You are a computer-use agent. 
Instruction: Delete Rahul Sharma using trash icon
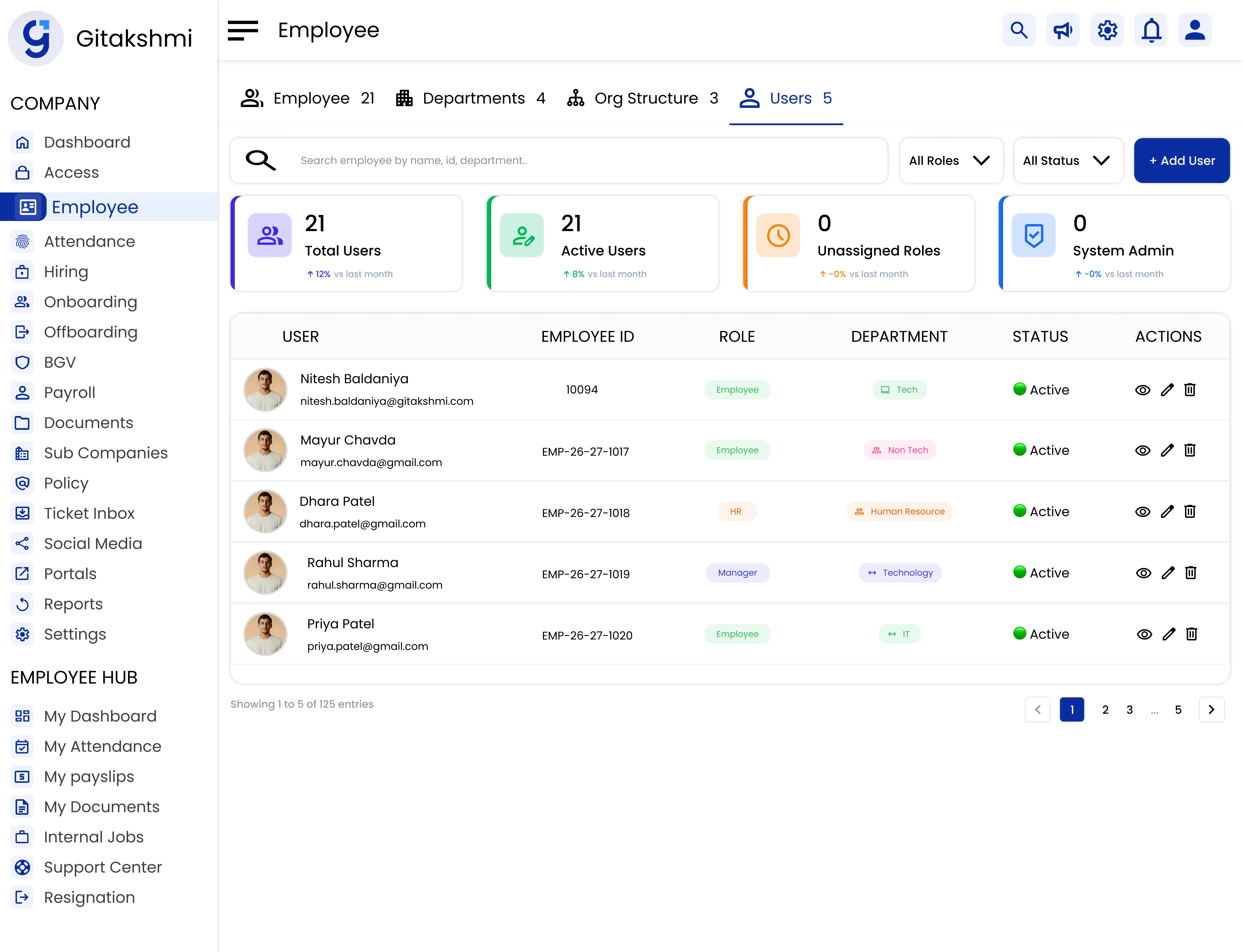[x=1191, y=573]
